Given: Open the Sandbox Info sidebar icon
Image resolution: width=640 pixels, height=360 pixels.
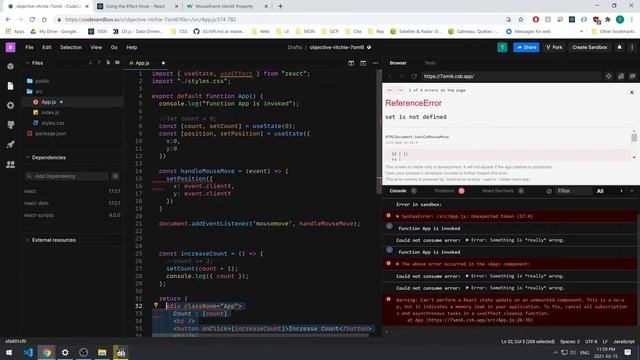Looking at the screenshot, I should point(11,66).
